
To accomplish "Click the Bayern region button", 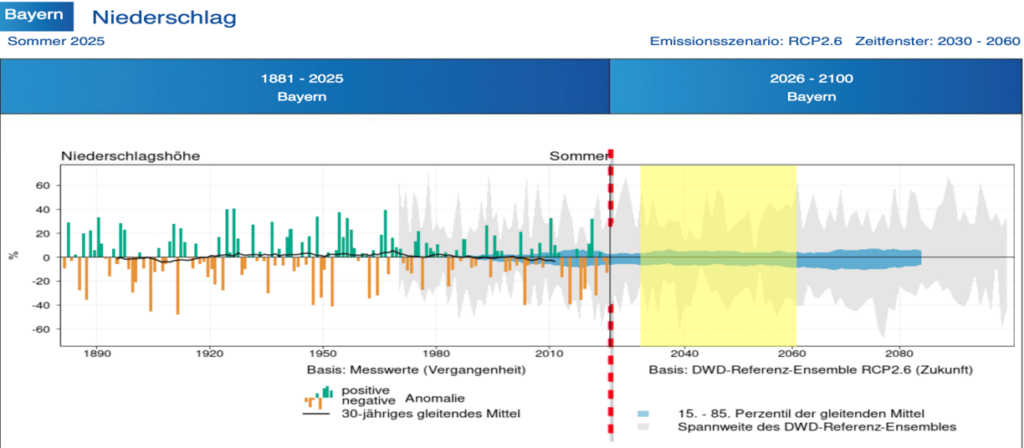I will [37, 16].
